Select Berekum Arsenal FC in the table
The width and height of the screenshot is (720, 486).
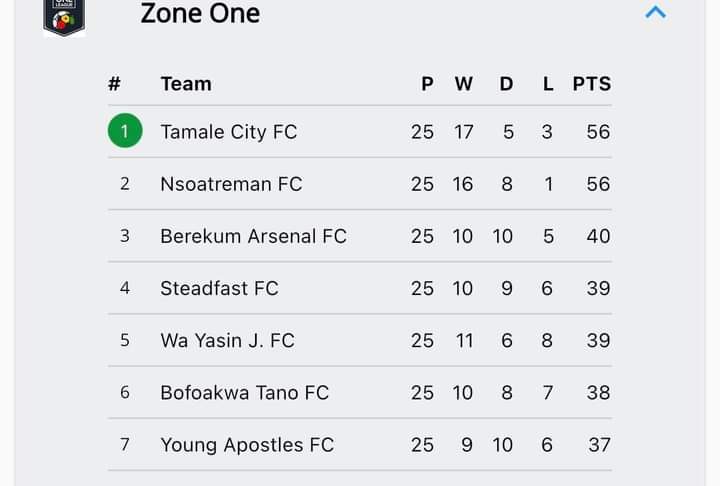pyautogui.click(x=360, y=236)
